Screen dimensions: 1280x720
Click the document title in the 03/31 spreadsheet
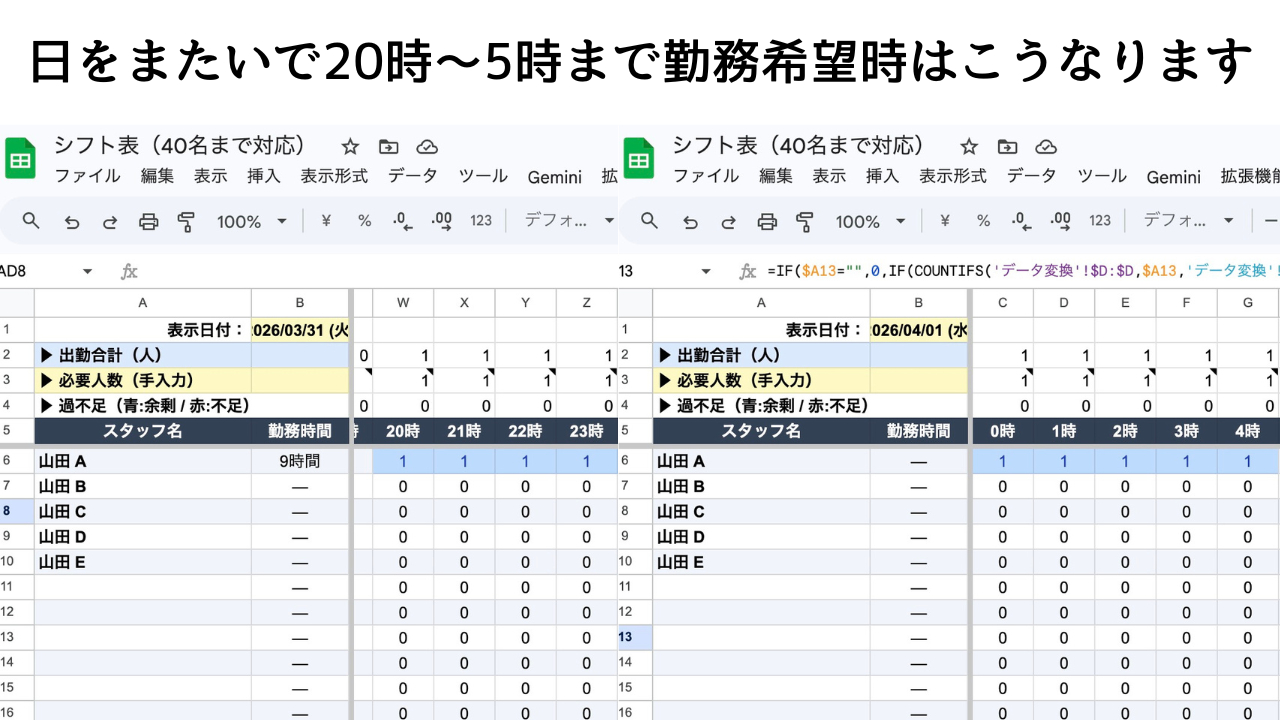[180, 146]
